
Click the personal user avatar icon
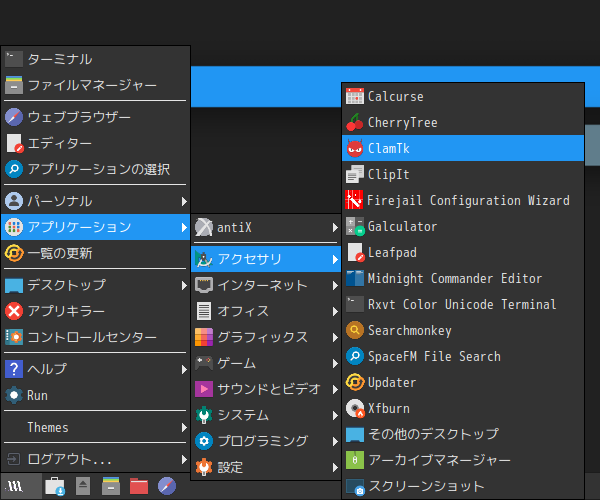pyautogui.click(x=14, y=201)
